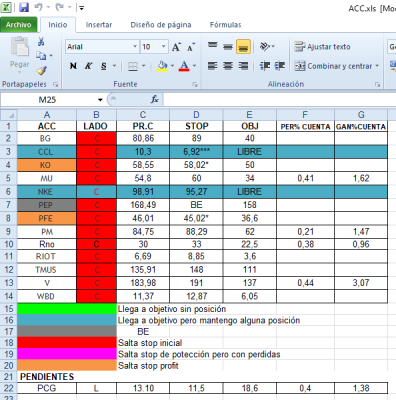Expand the Name Box dropdown arrow
Image resolution: width=396 pixels, height=400 pixels.
point(100,100)
